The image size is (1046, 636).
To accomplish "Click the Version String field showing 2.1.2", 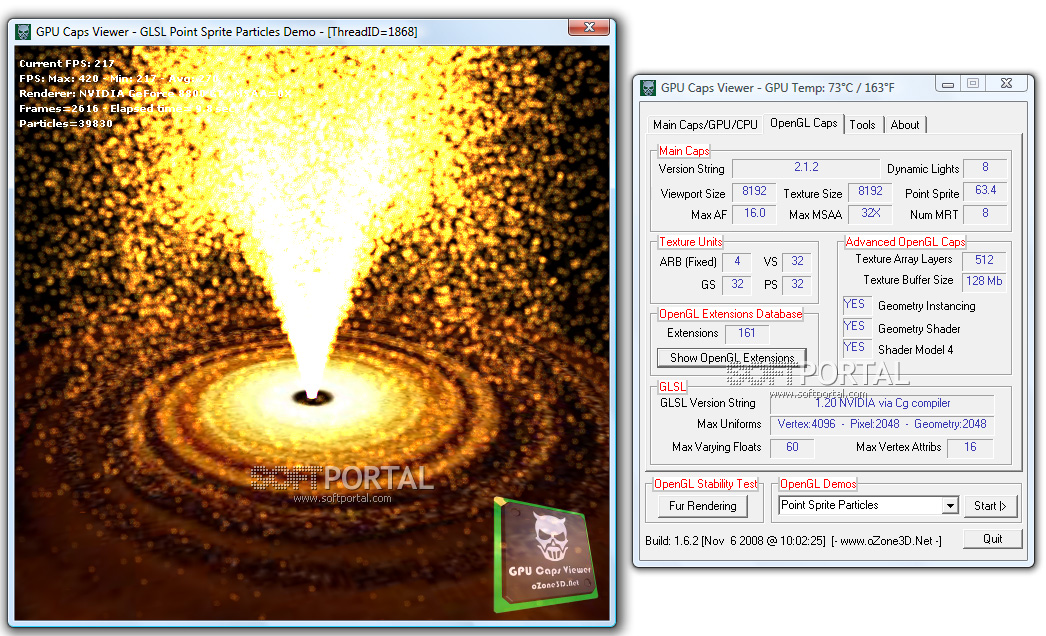I will point(806,168).
